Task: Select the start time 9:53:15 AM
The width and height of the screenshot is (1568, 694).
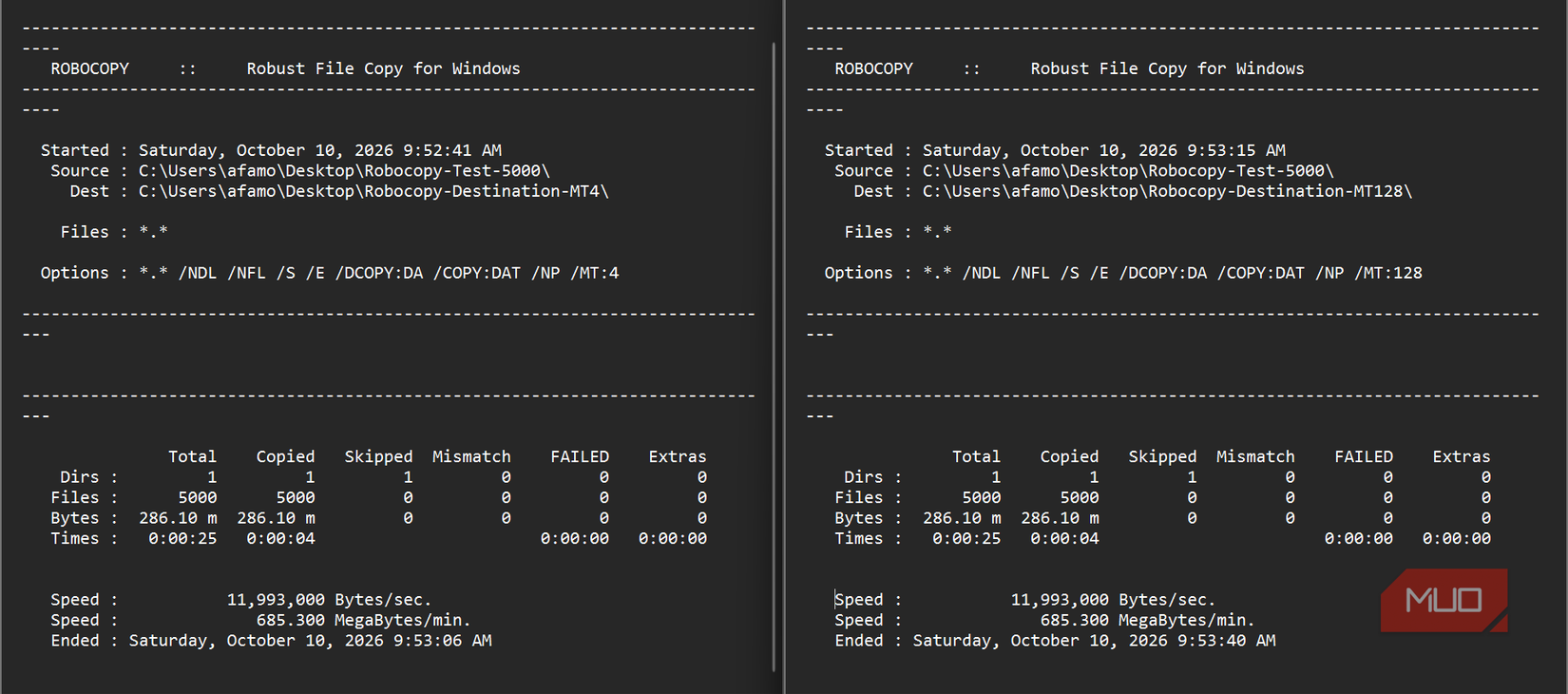Action: (x=1236, y=150)
